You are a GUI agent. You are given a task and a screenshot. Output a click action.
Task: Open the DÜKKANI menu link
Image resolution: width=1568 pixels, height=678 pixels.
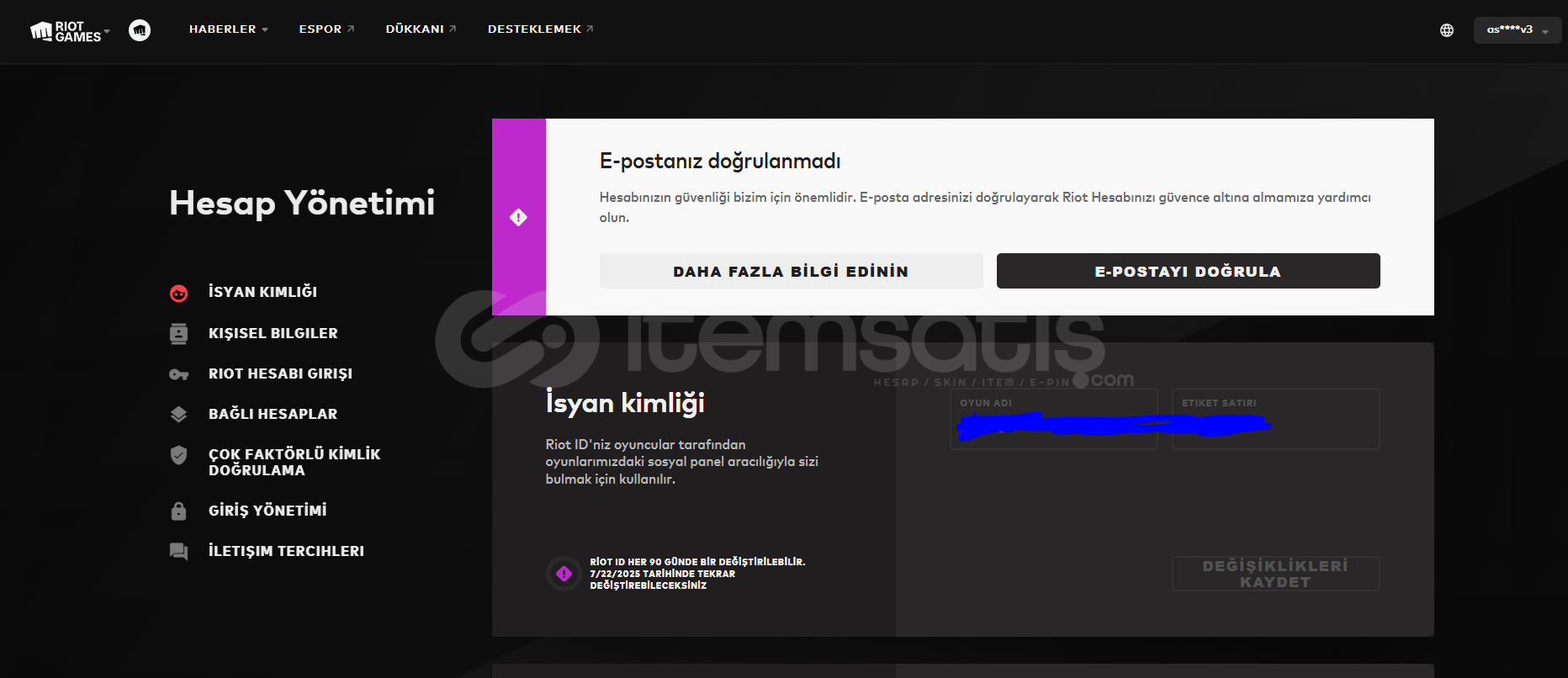coord(421,29)
